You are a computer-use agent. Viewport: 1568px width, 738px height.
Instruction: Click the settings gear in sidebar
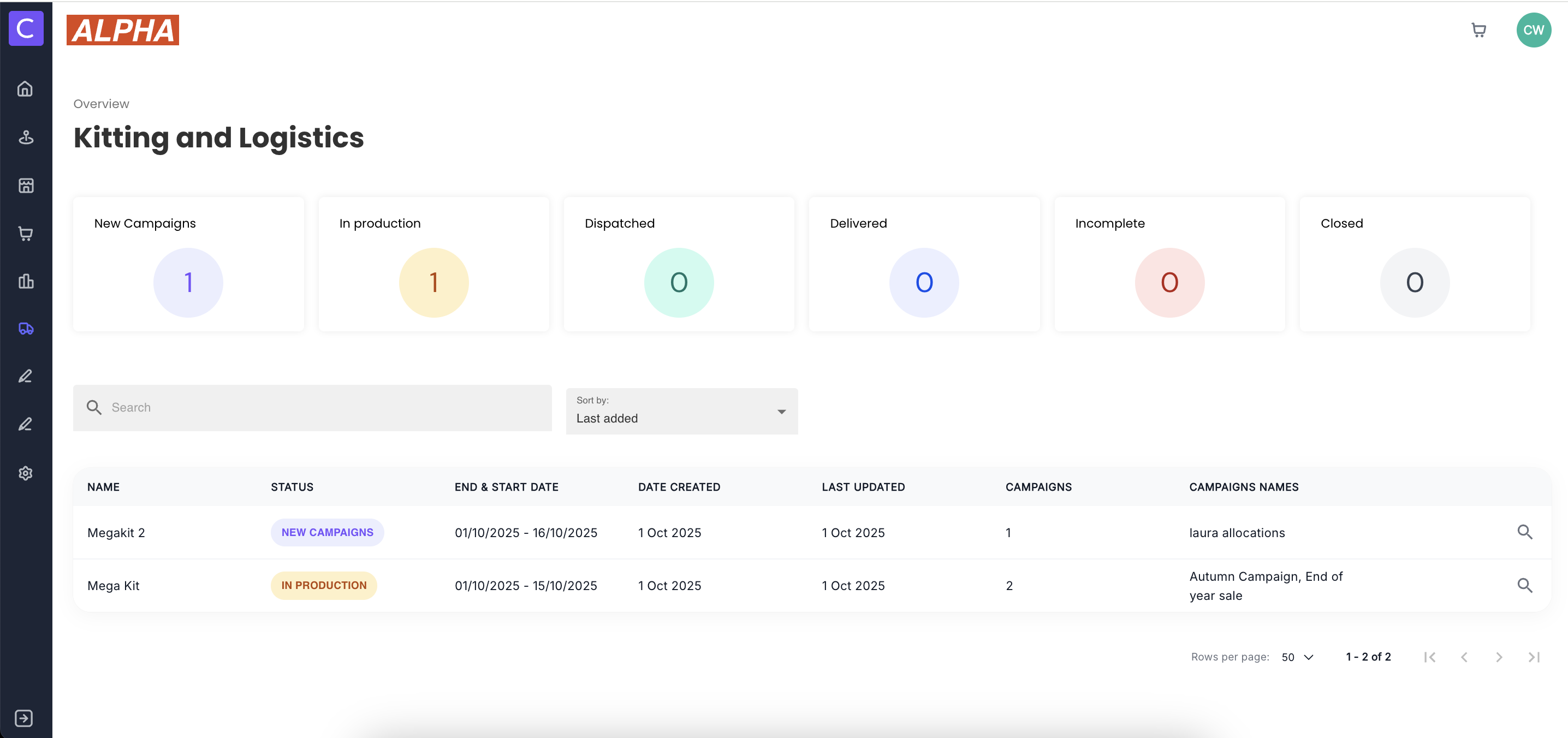pyautogui.click(x=26, y=473)
